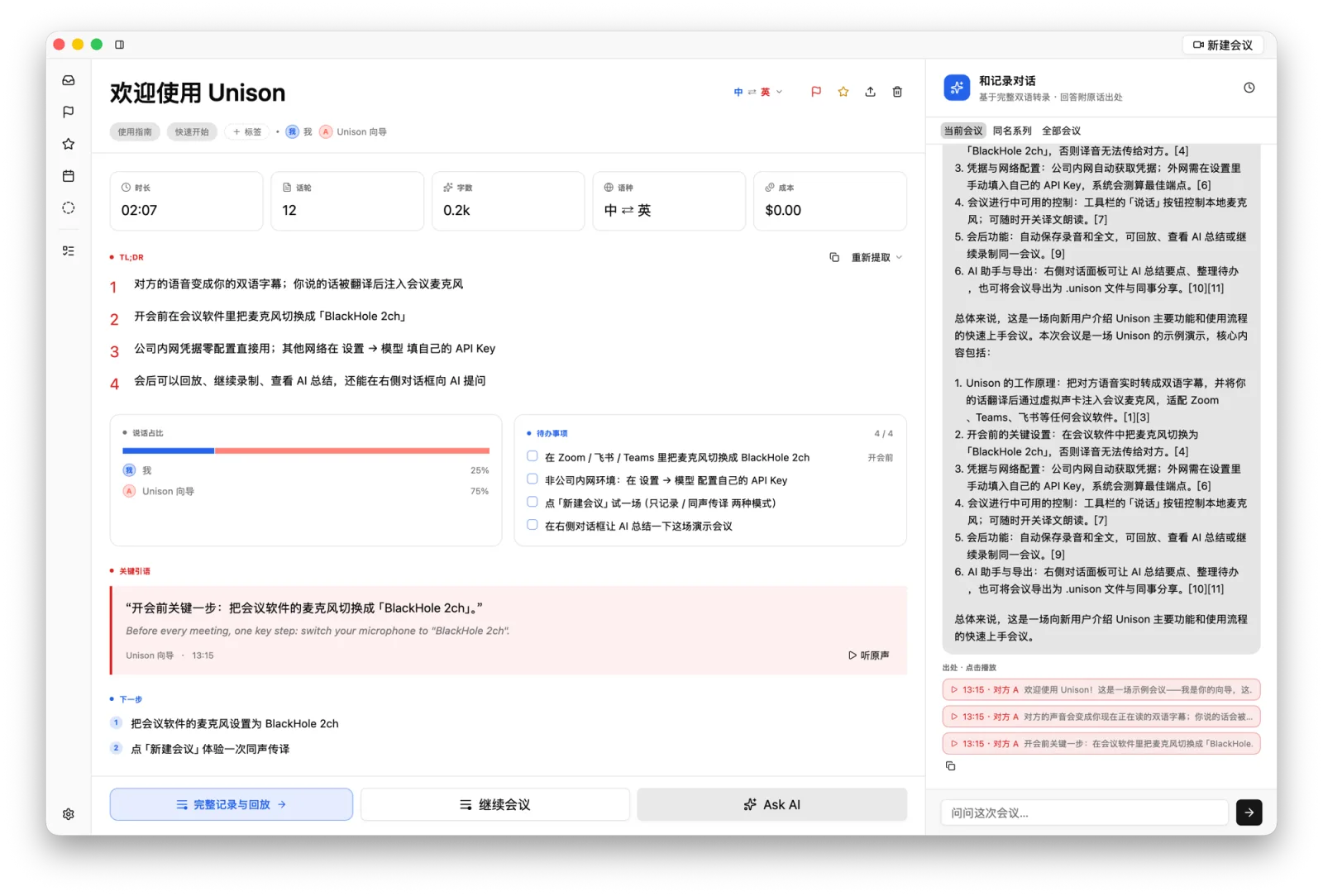Click the 时长 02:07 stat card
Viewport: 1323px width, 896px height.
pyautogui.click(x=187, y=201)
